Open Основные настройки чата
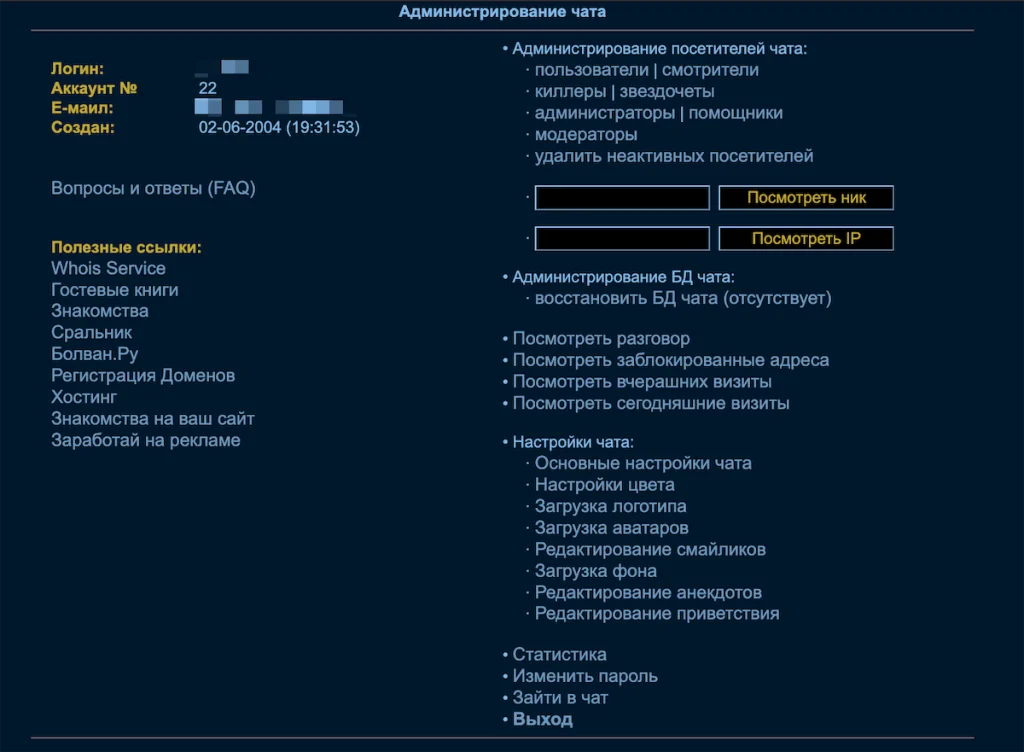The height and width of the screenshot is (752, 1024). (643, 464)
